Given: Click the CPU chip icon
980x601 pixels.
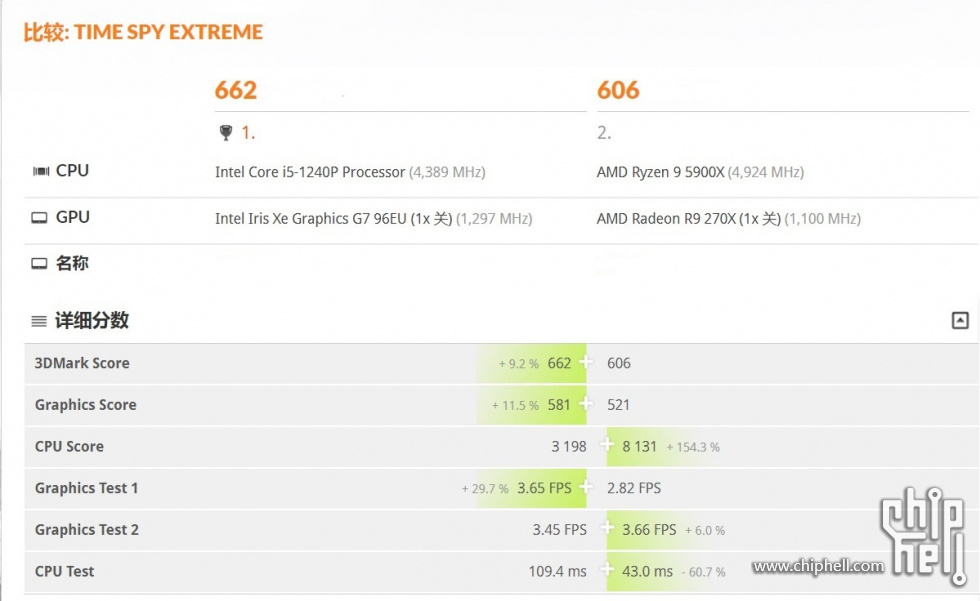Looking at the screenshot, I should click(41, 171).
